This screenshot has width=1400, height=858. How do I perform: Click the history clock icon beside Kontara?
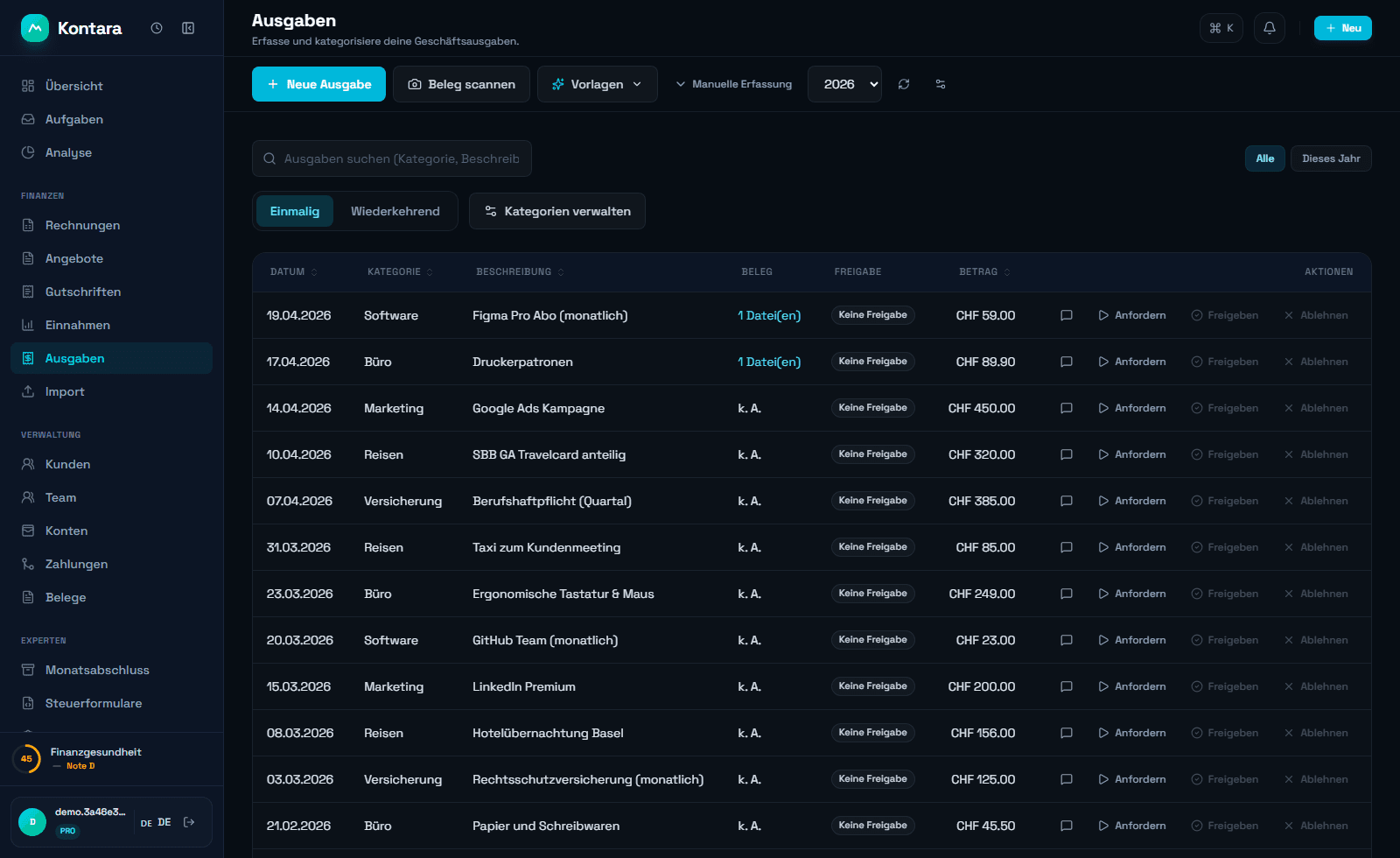157,28
